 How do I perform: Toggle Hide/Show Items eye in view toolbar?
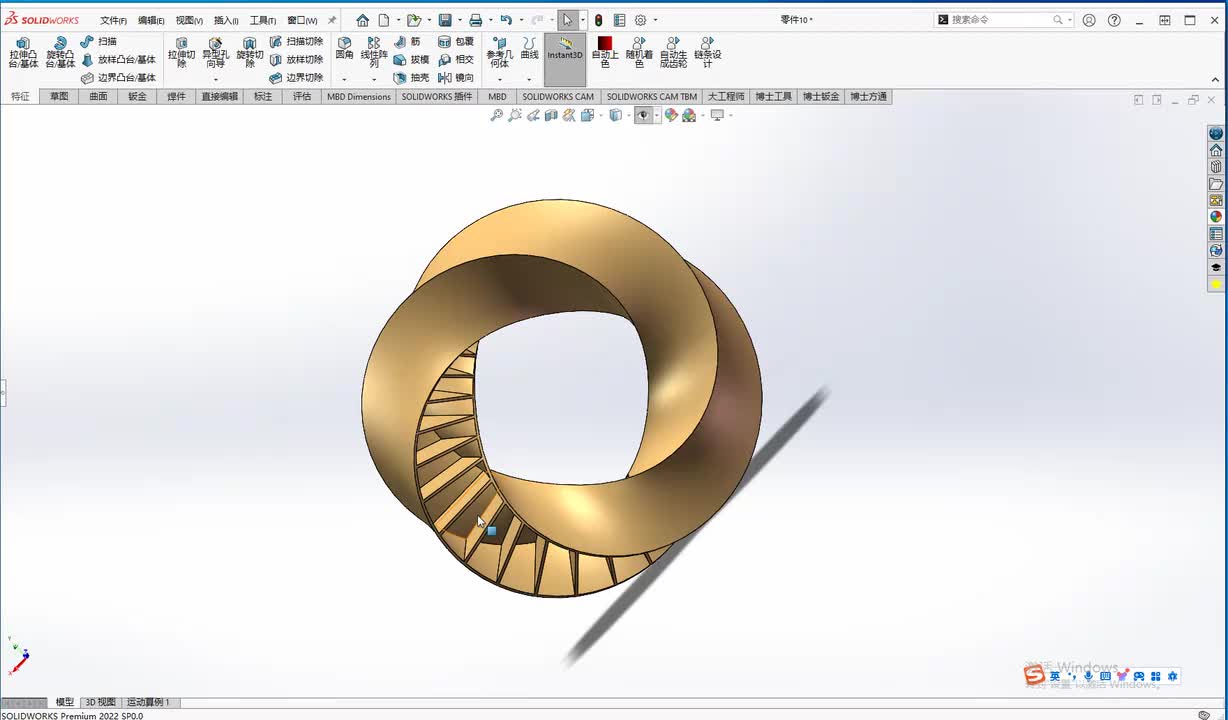[643, 116]
